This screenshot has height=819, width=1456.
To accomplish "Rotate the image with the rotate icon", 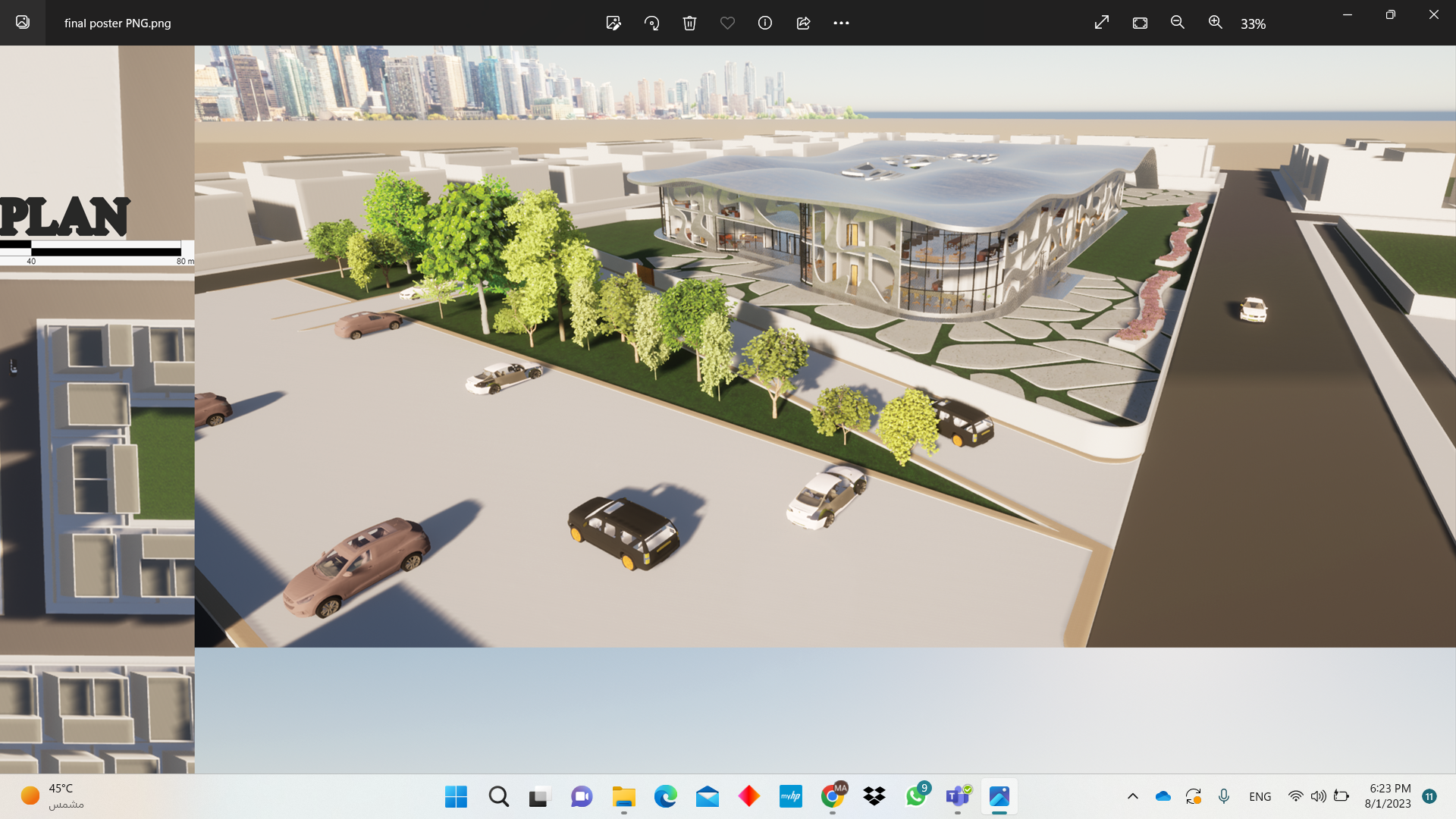I will point(651,23).
